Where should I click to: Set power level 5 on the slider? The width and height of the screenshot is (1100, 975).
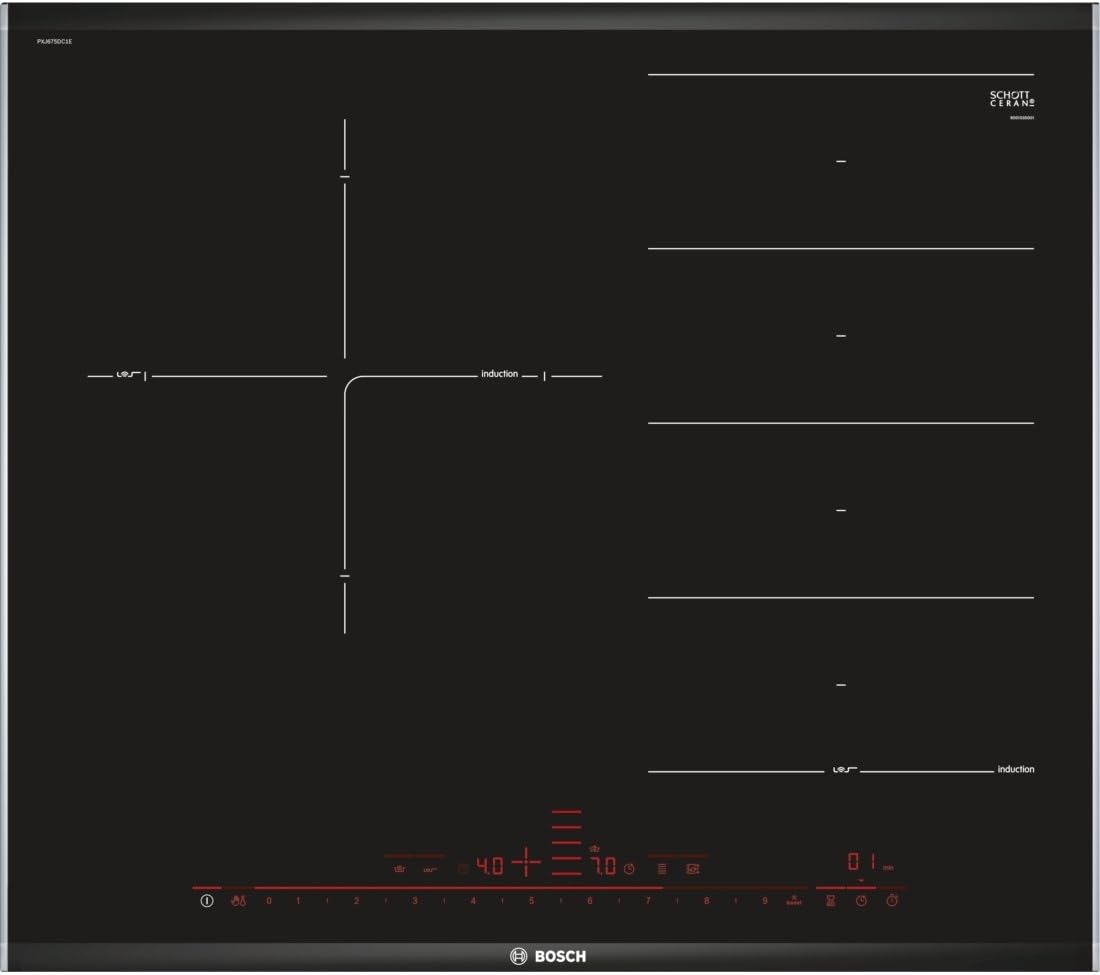(x=531, y=901)
